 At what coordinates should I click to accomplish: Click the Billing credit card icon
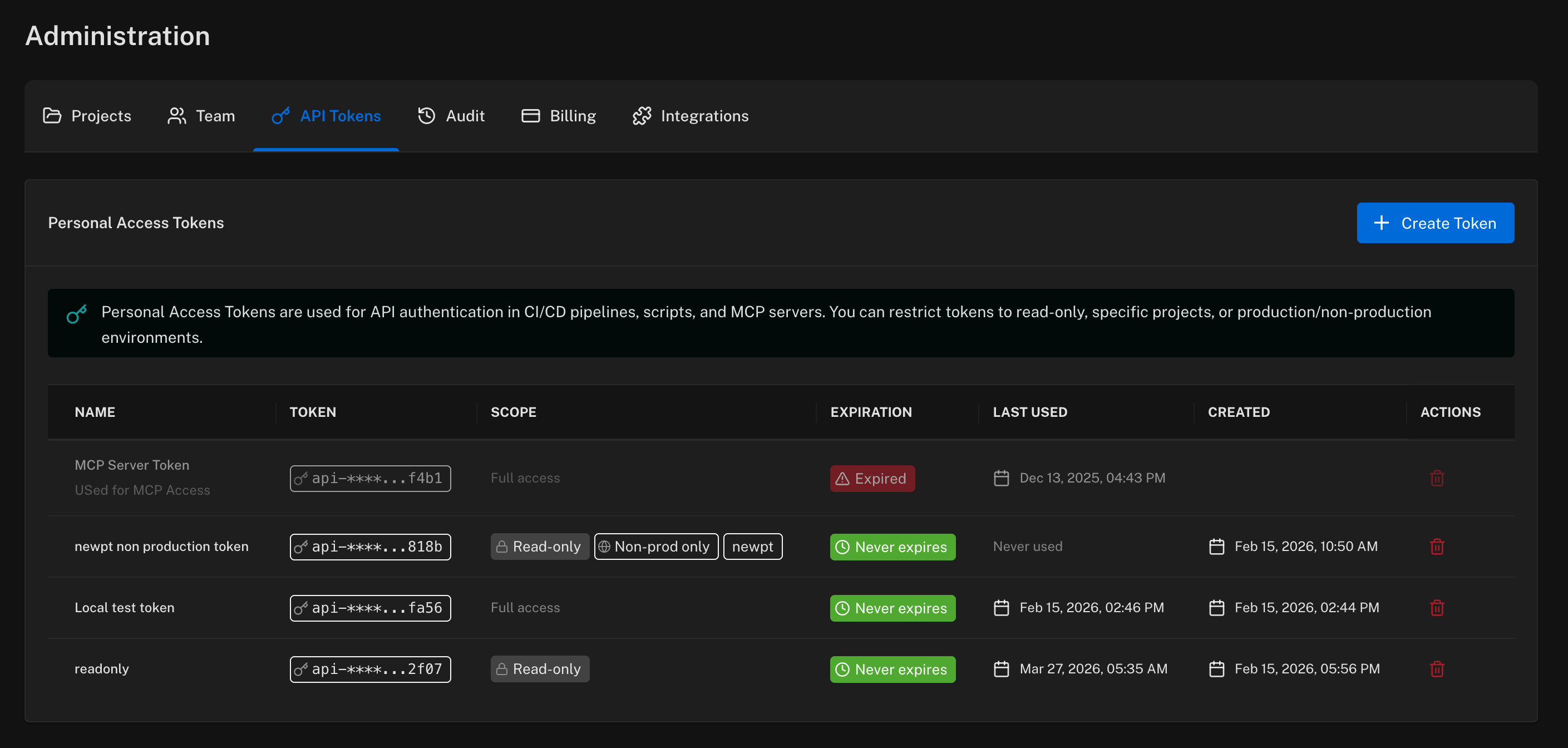click(530, 116)
